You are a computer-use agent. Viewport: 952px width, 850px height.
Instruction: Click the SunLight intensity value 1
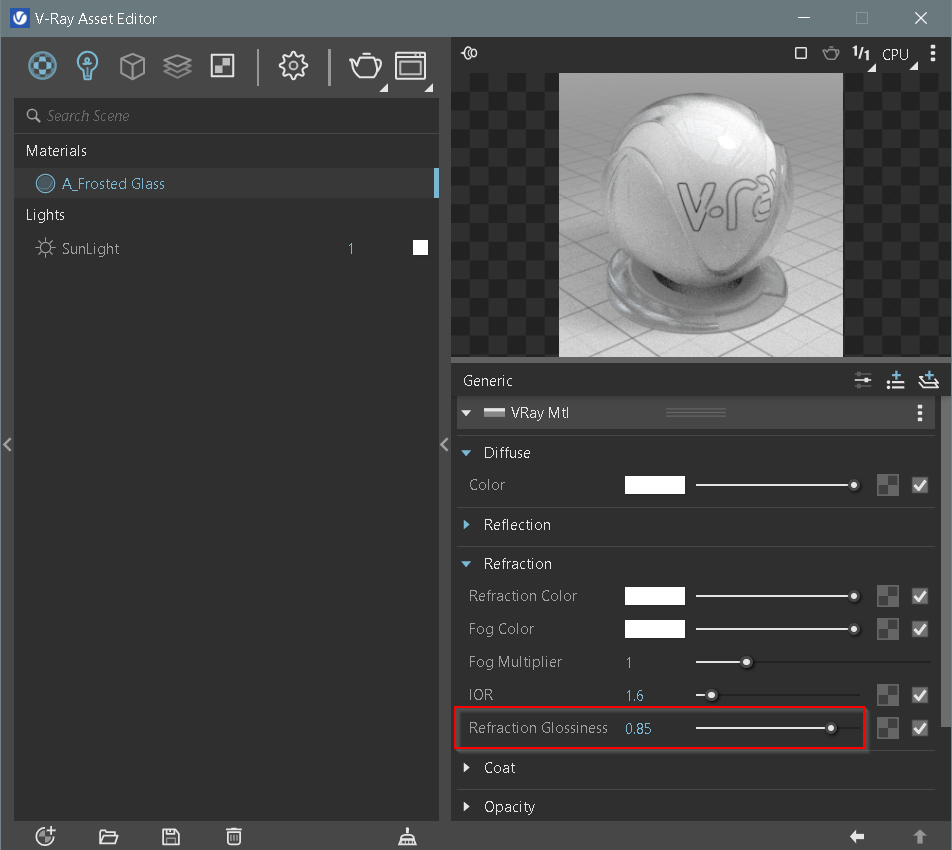[x=350, y=248]
